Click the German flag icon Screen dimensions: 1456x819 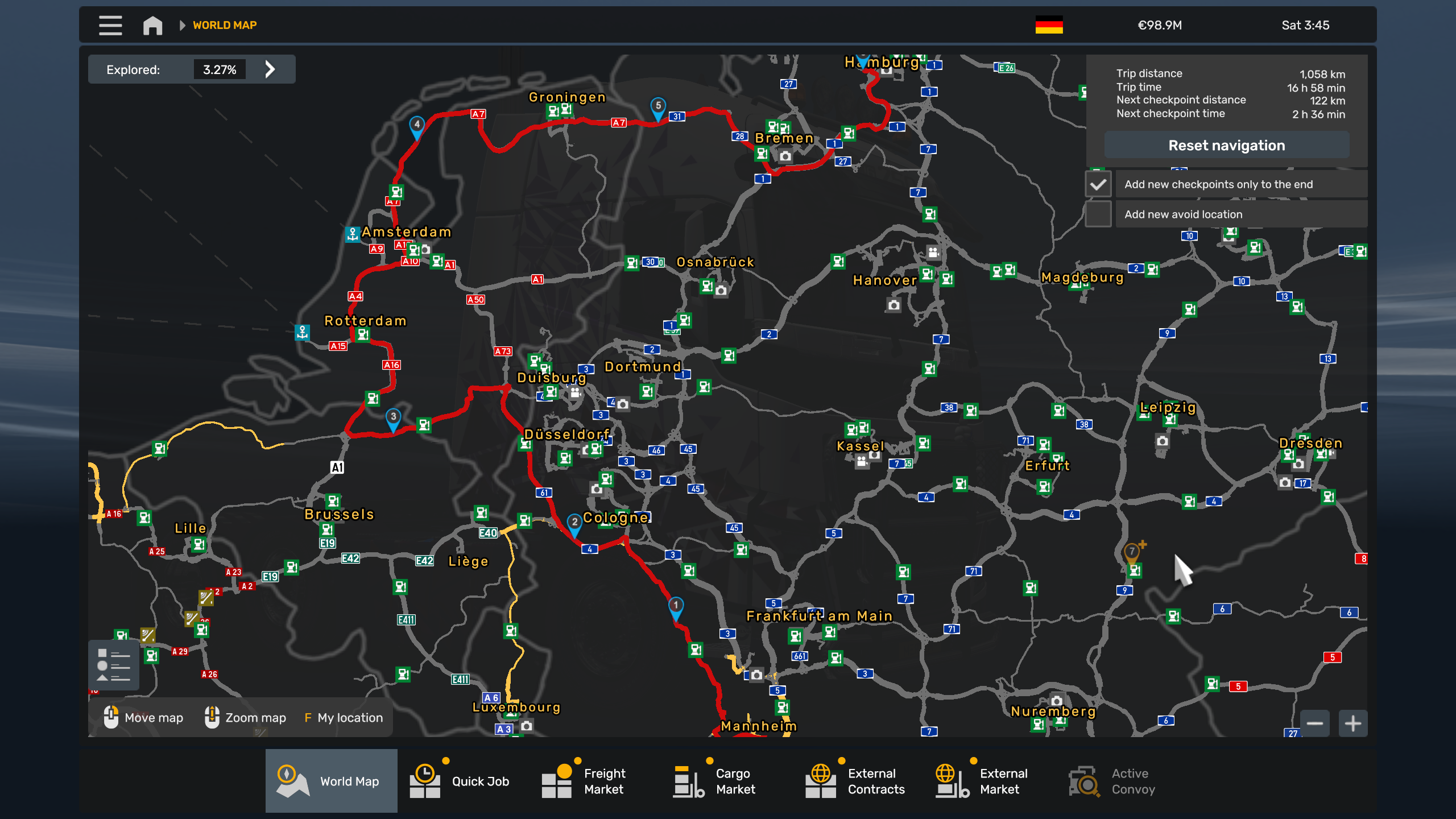point(1049,25)
